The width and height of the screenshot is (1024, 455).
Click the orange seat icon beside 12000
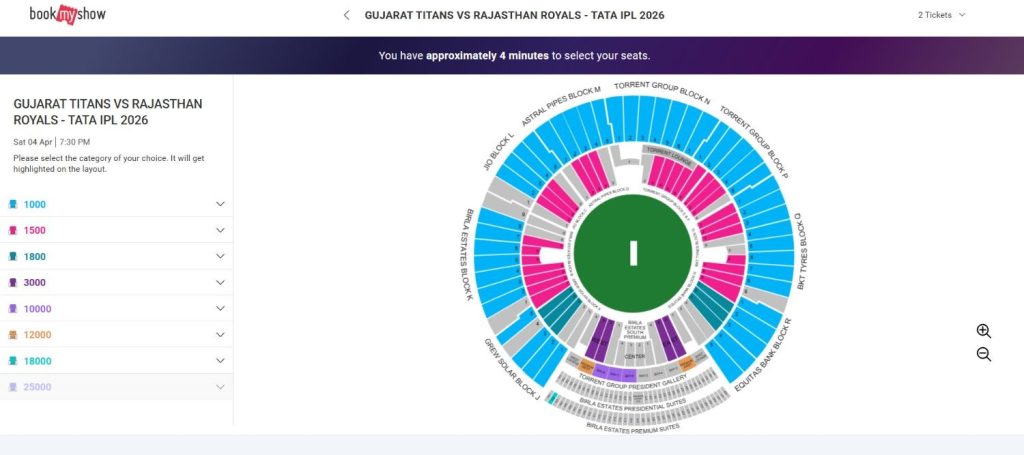tap(13, 335)
